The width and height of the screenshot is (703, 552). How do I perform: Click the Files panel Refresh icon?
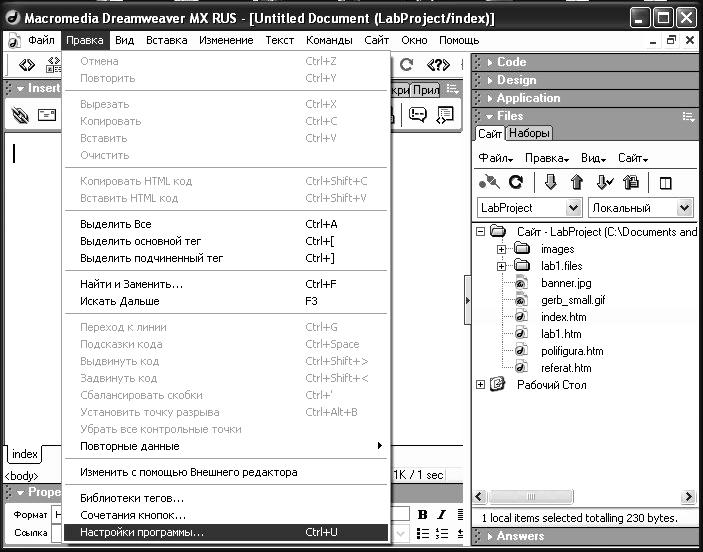516,182
